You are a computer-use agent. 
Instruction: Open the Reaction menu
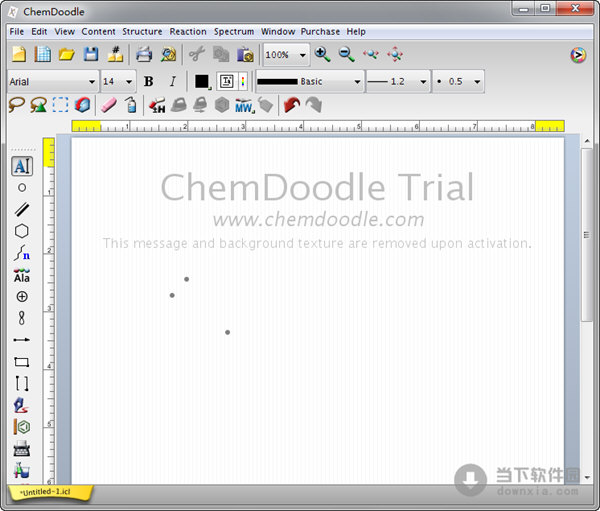[x=188, y=32]
